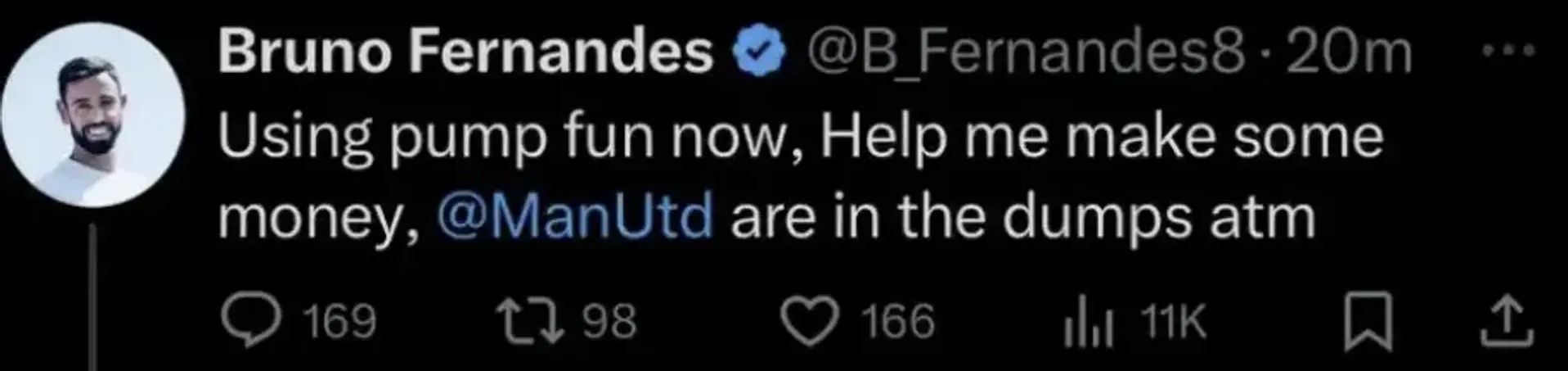Repost the tweet using the retweet arrows
Screen dimensions: 1568x371
click(531, 320)
